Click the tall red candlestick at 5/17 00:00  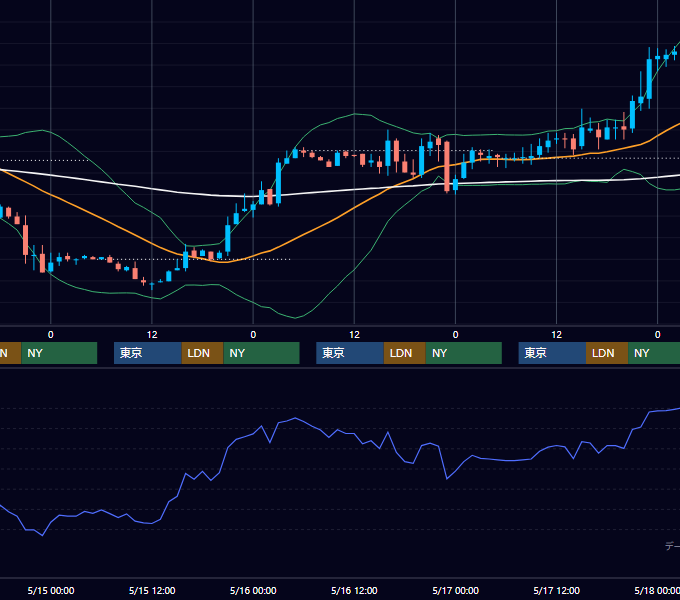pyautogui.click(x=447, y=166)
